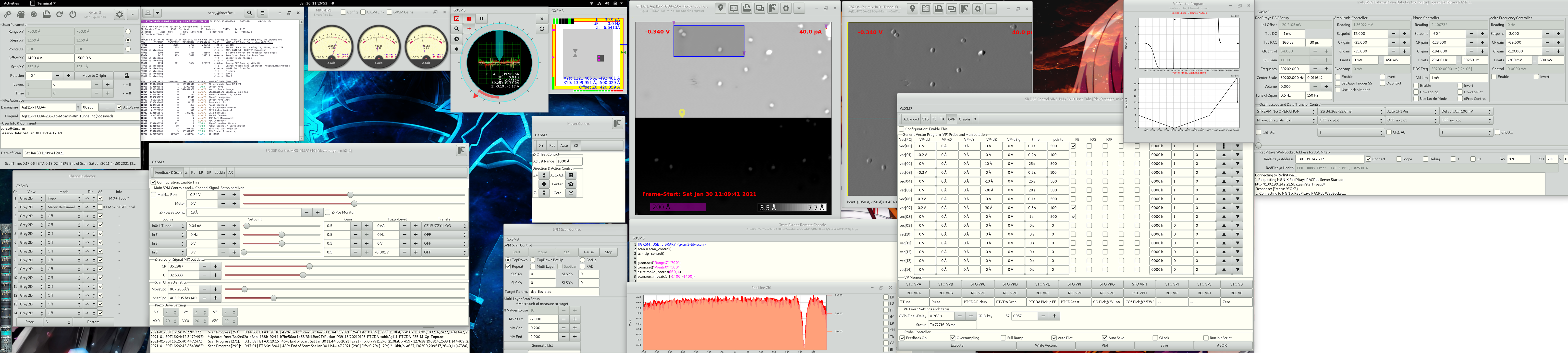Enable the Z-Pos Monitor checkbox
The height and width of the screenshot is (353, 1568).
[x=328, y=212]
